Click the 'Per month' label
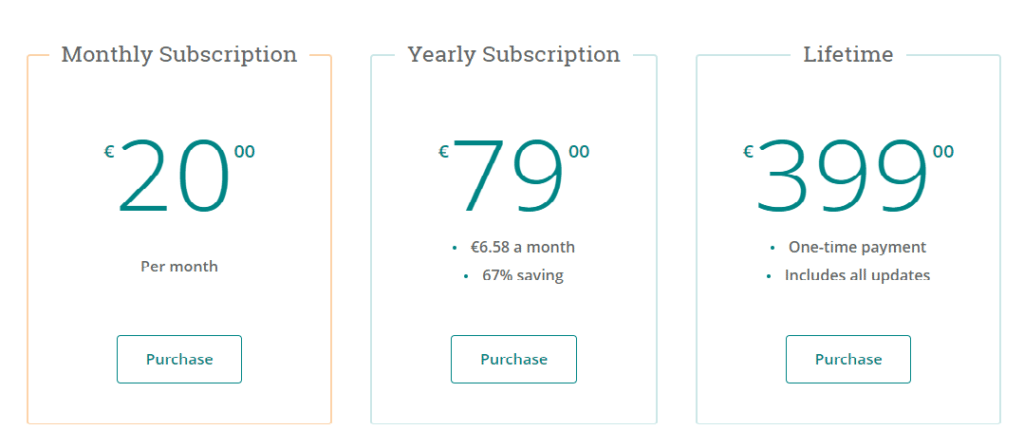The height and width of the screenshot is (430, 1024). tap(179, 267)
